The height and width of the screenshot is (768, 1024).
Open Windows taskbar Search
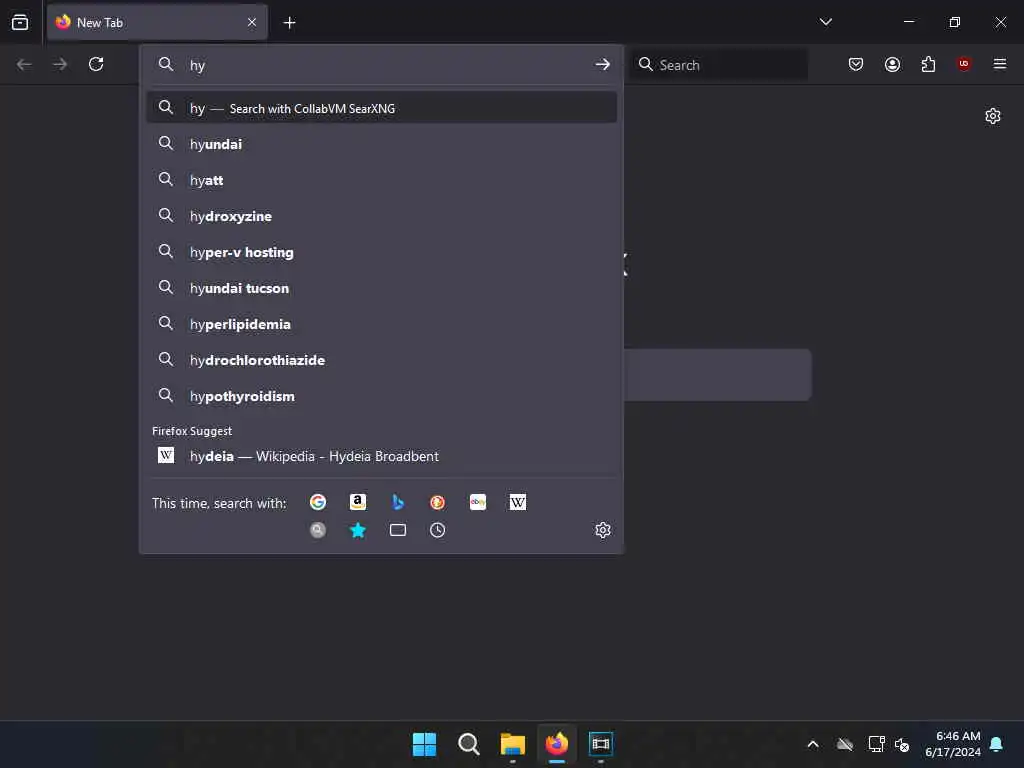[468, 744]
